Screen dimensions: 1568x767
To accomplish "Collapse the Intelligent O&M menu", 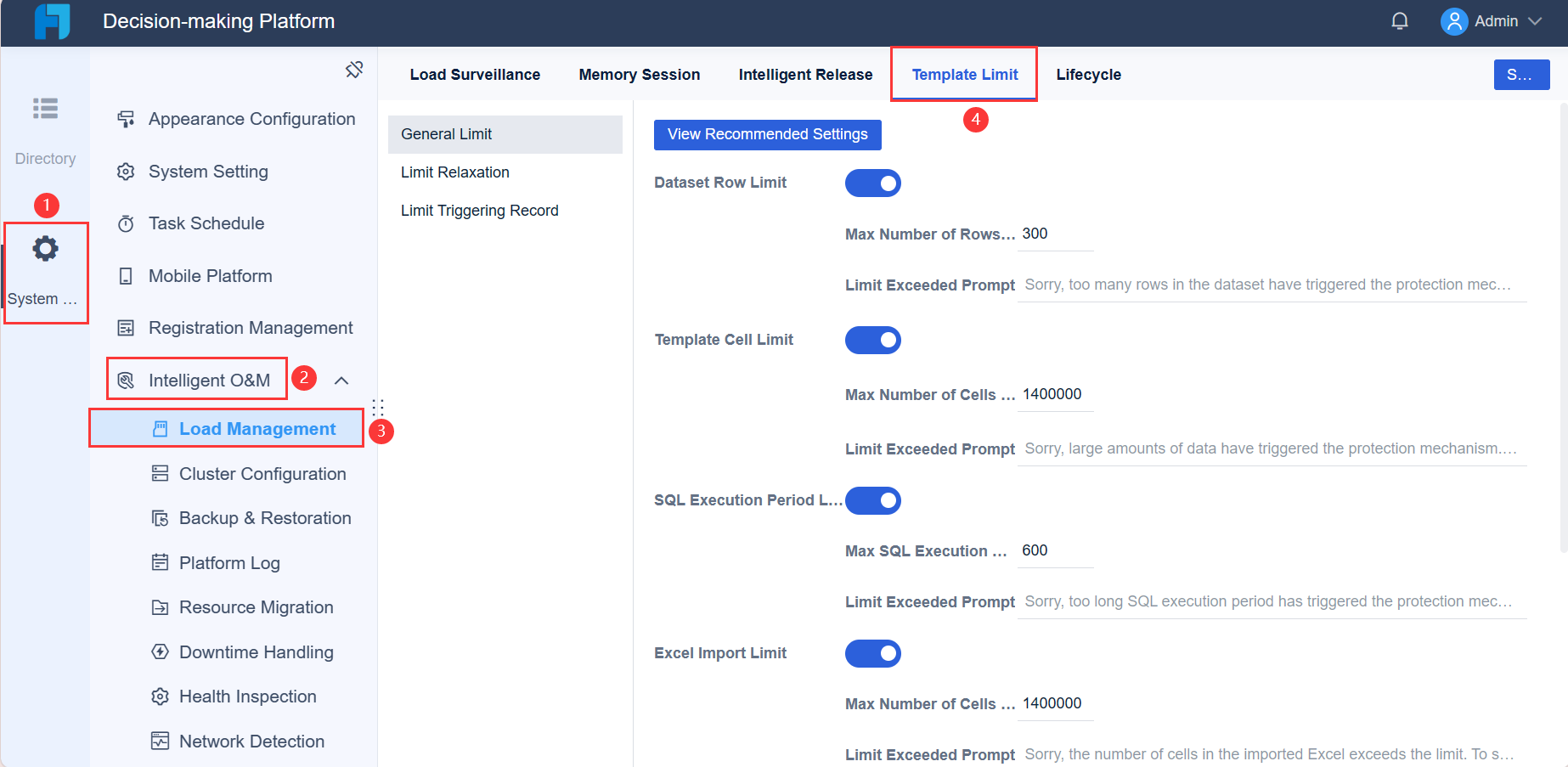I will click(341, 380).
